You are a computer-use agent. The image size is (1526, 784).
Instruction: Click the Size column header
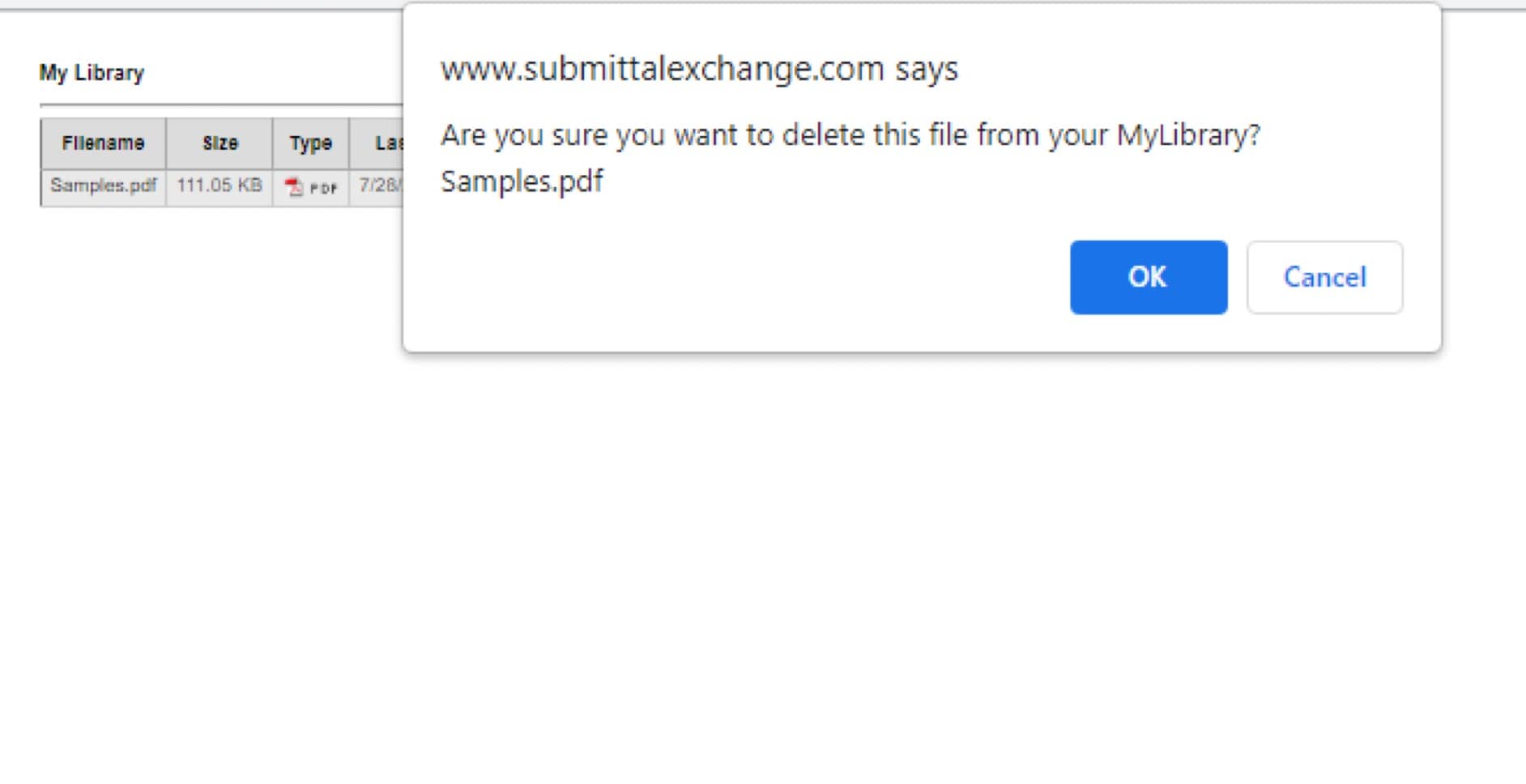(220, 143)
